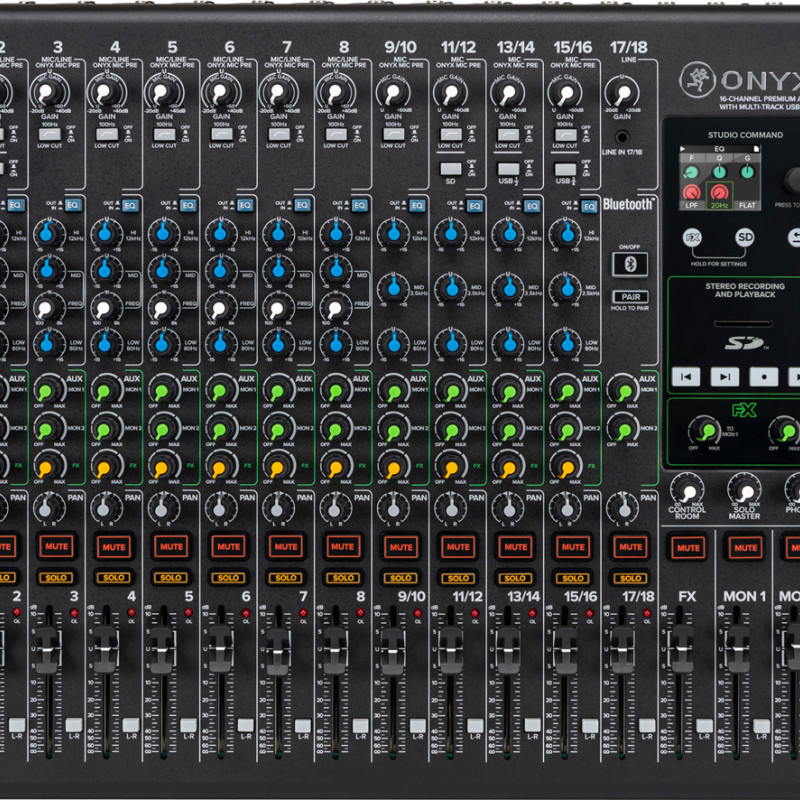Click the play arrow in EQ display header
Screen dimensions: 800x800
click(x=683, y=148)
